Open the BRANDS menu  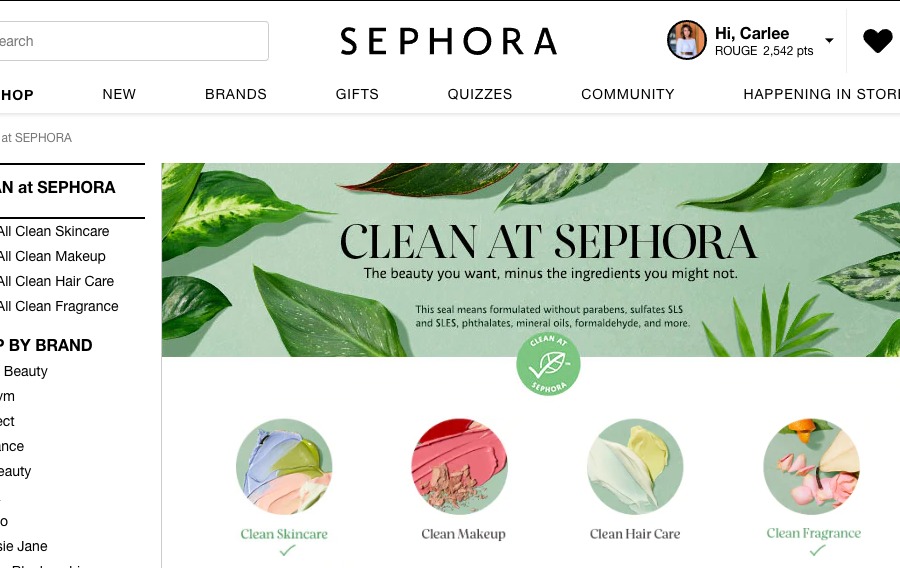coord(236,94)
